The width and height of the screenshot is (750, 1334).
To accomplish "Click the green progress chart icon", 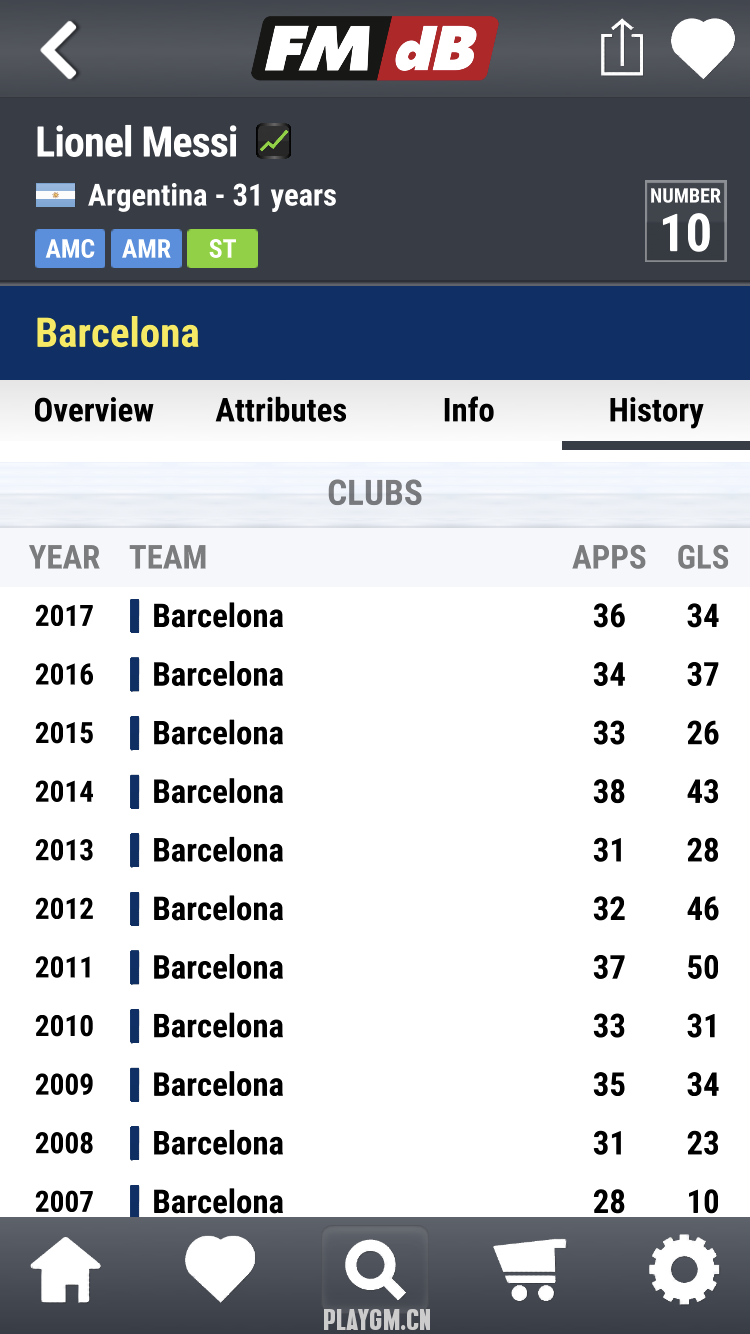I will (273, 141).
